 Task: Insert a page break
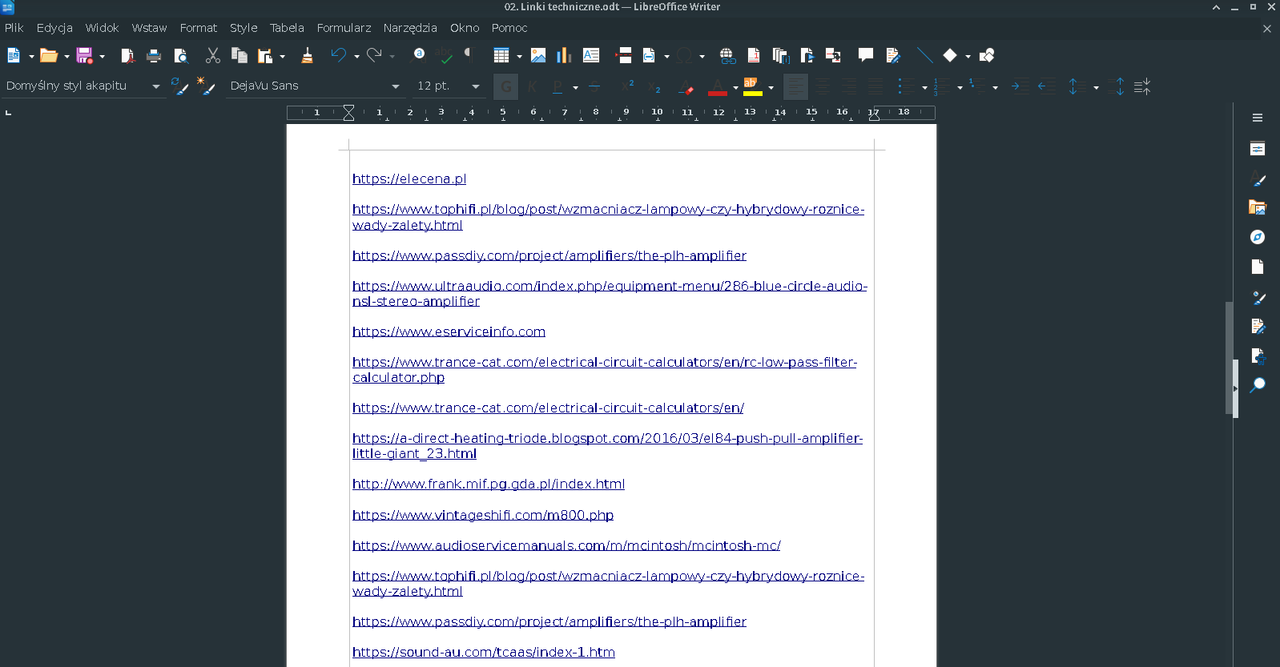tap(624, 55)
